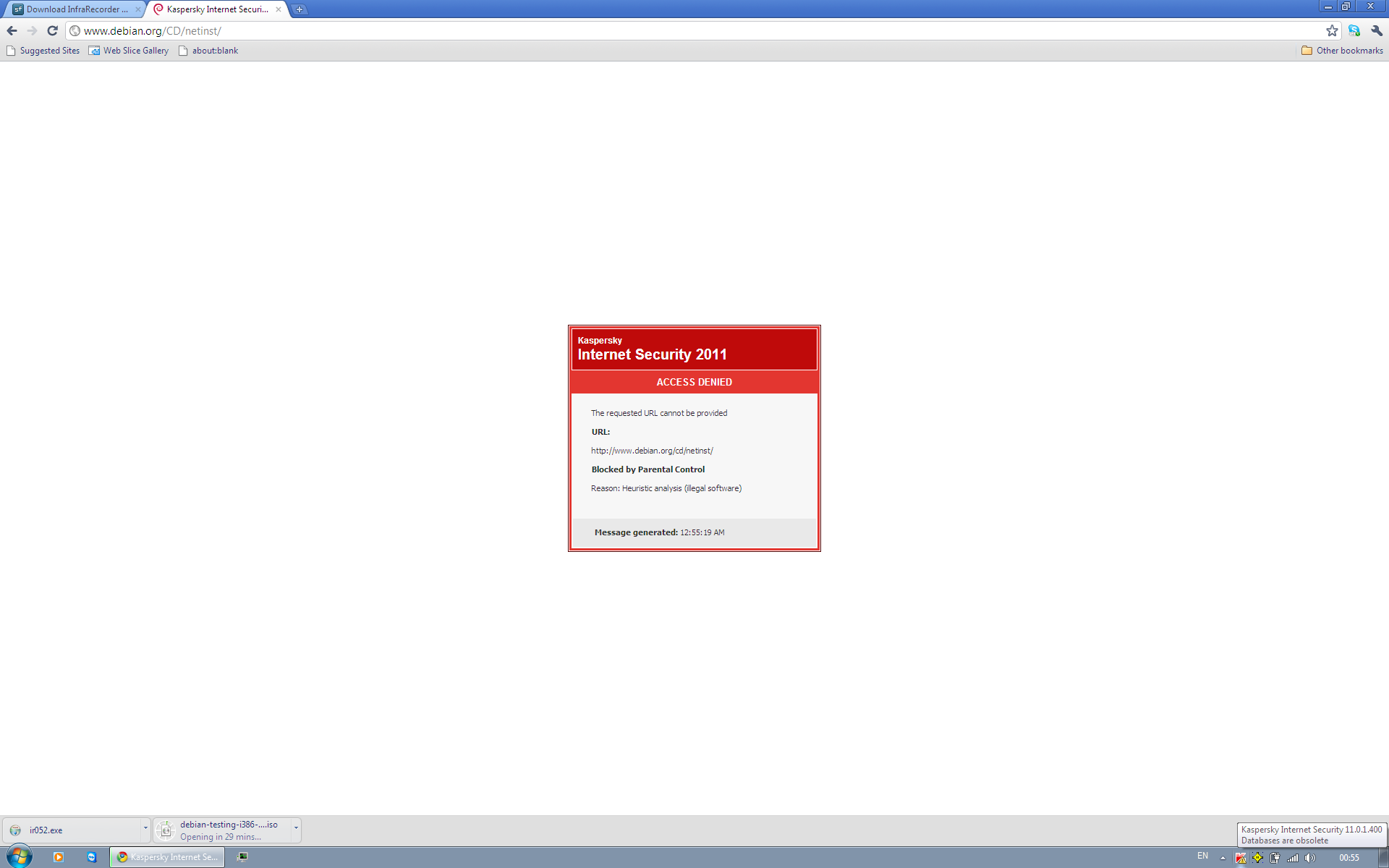Click the volume speaker tray icon
1389x868 pixels.
(x=1310, y=857)
